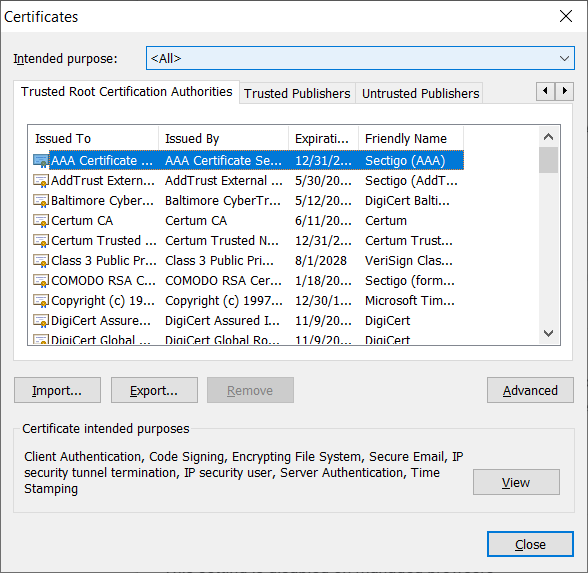Open the Intended purpose dropdown

(x=360, y=58)
